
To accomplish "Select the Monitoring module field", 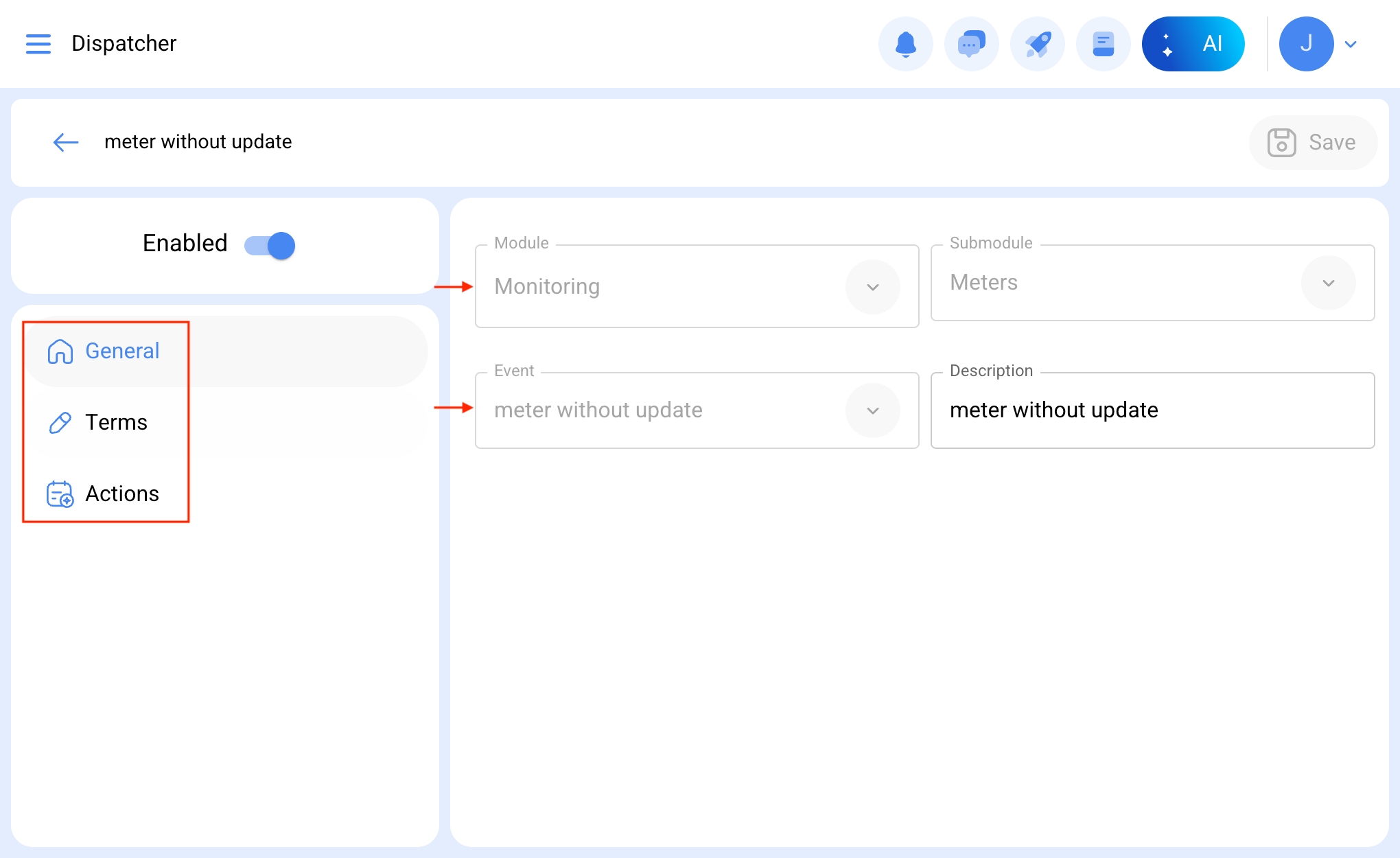I will (697, 286).
